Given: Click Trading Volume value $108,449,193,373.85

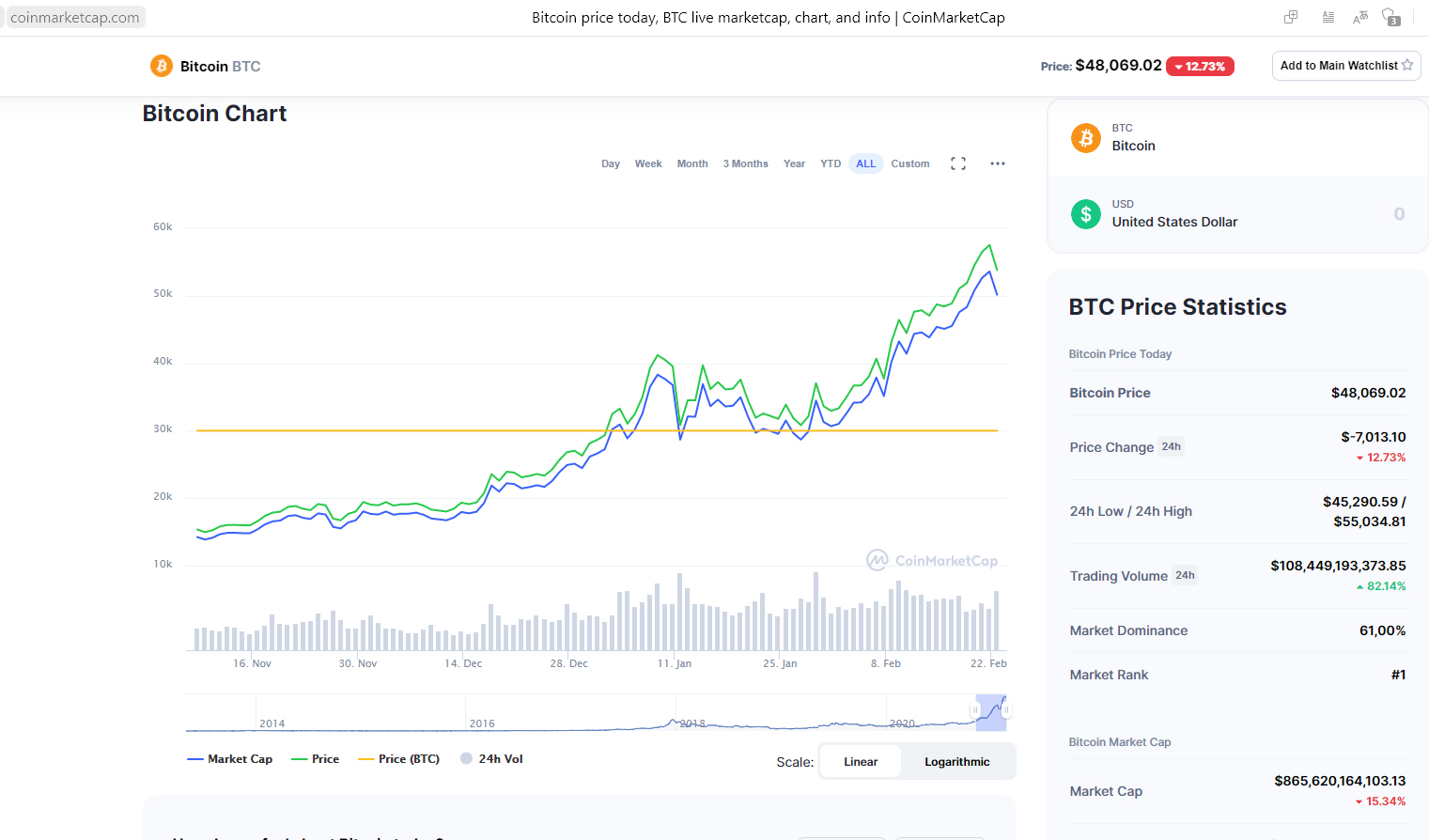Looking at the screenshot, I should (x=1338, y=566).
